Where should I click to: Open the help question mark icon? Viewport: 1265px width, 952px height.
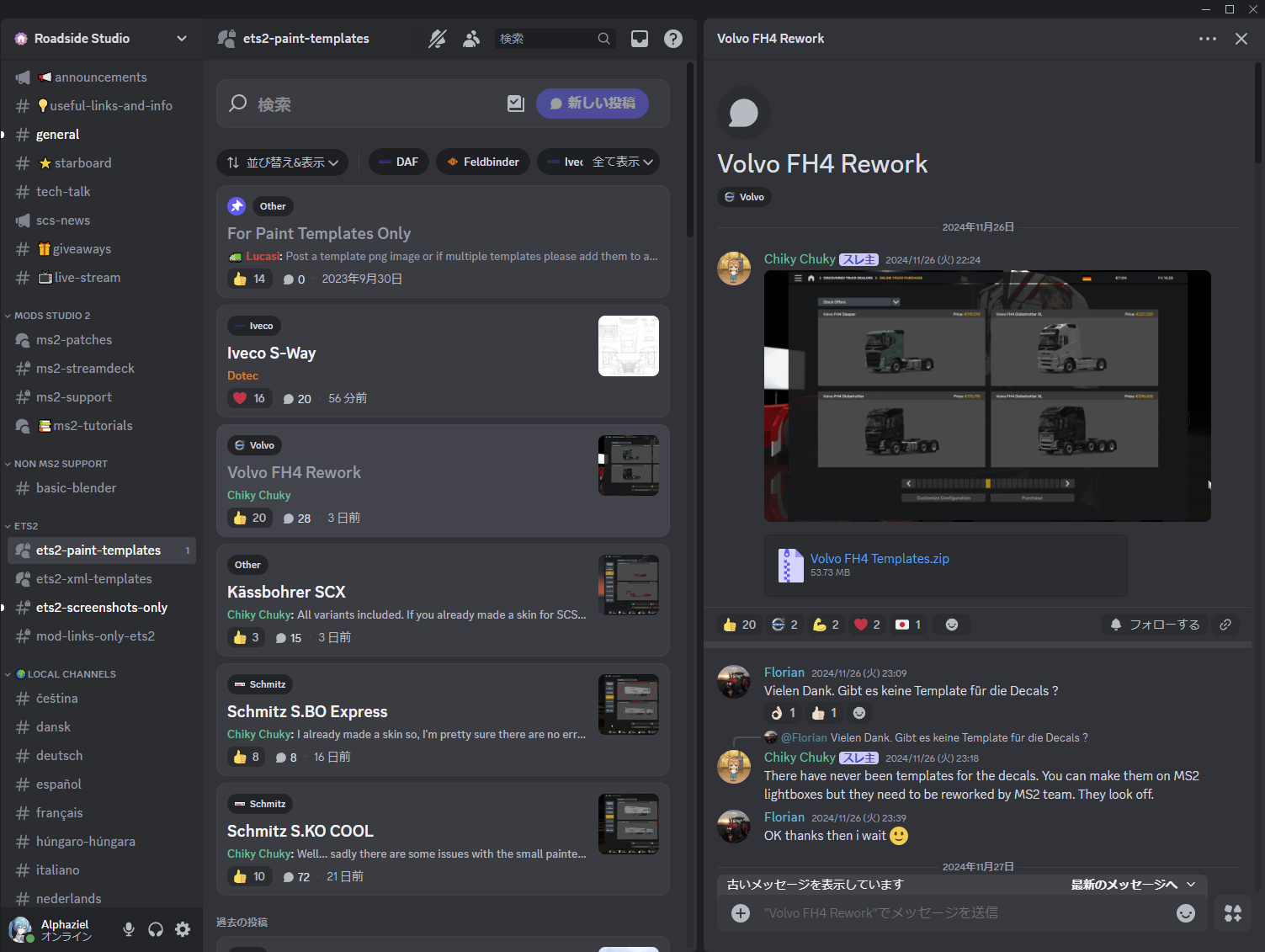click(x=673, y=39)
